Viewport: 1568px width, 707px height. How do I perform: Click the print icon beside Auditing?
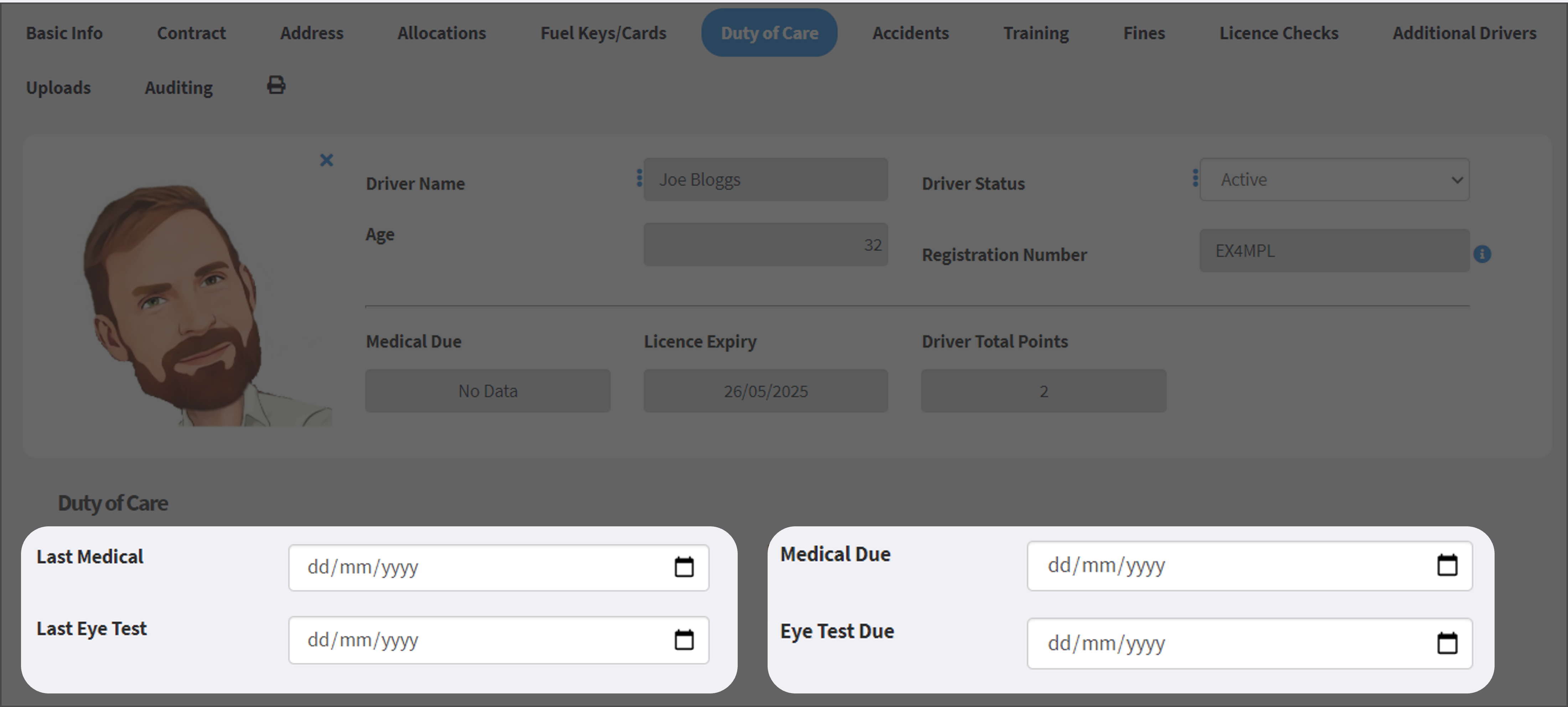tap(276, 85)
